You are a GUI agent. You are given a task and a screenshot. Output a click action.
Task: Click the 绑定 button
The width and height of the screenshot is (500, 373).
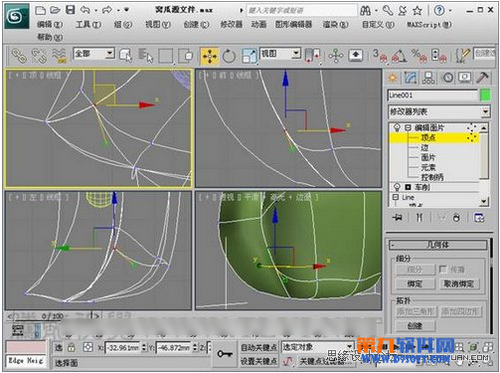pyautogui.click(x=415, y=284)
